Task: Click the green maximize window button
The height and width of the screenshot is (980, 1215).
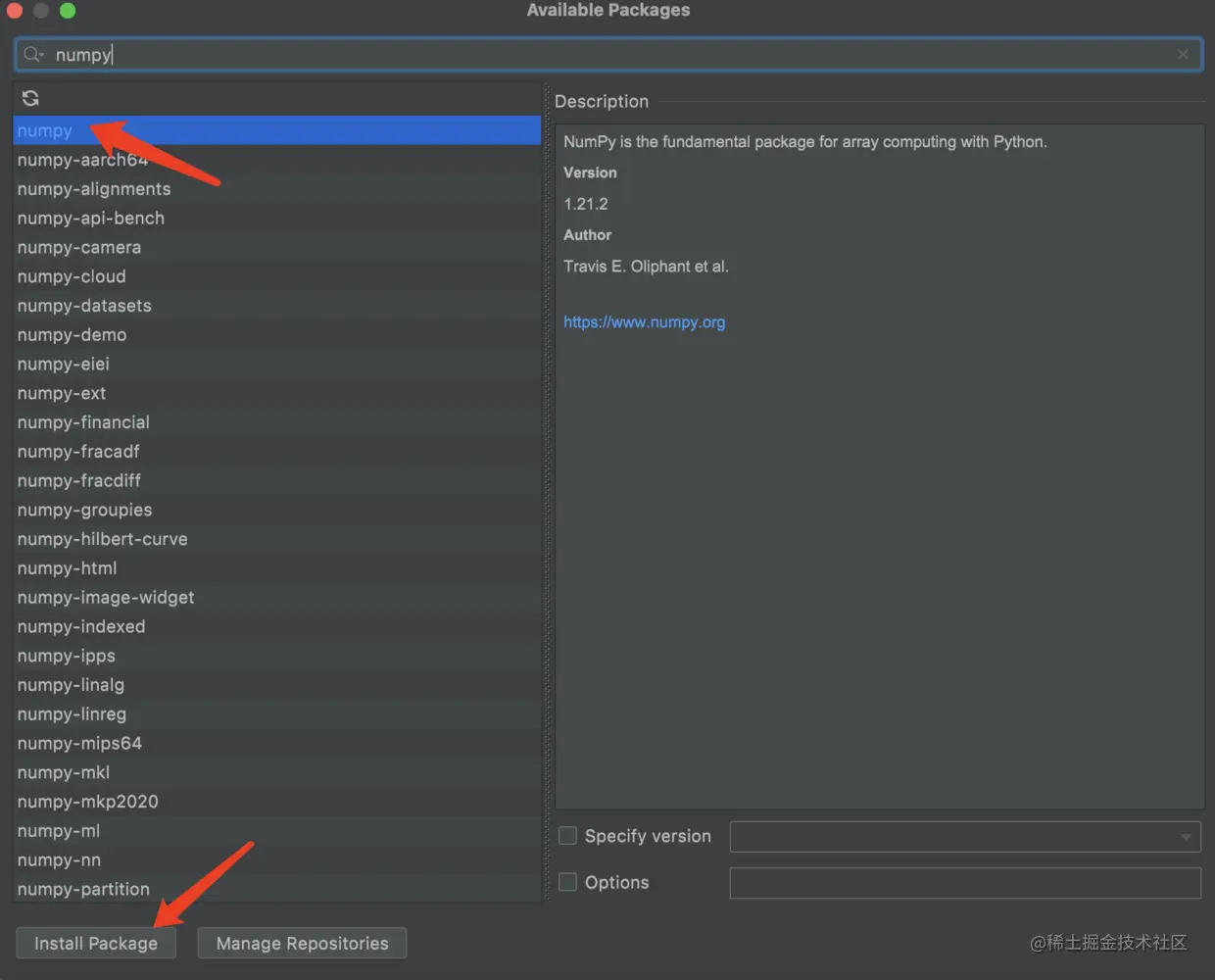Action: [x=68, y=11]
